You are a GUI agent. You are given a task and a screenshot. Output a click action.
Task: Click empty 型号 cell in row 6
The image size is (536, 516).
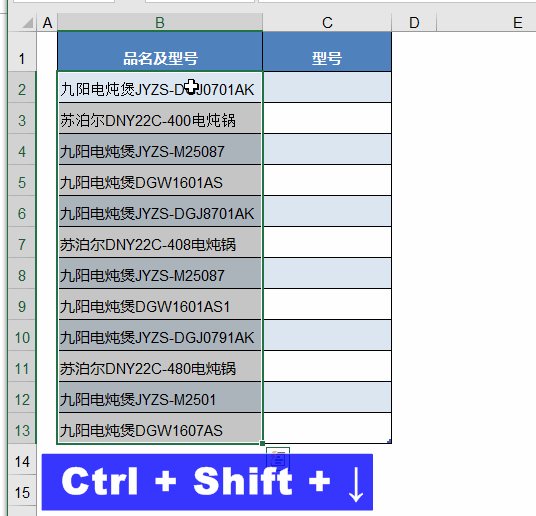[x=327, y=212]
